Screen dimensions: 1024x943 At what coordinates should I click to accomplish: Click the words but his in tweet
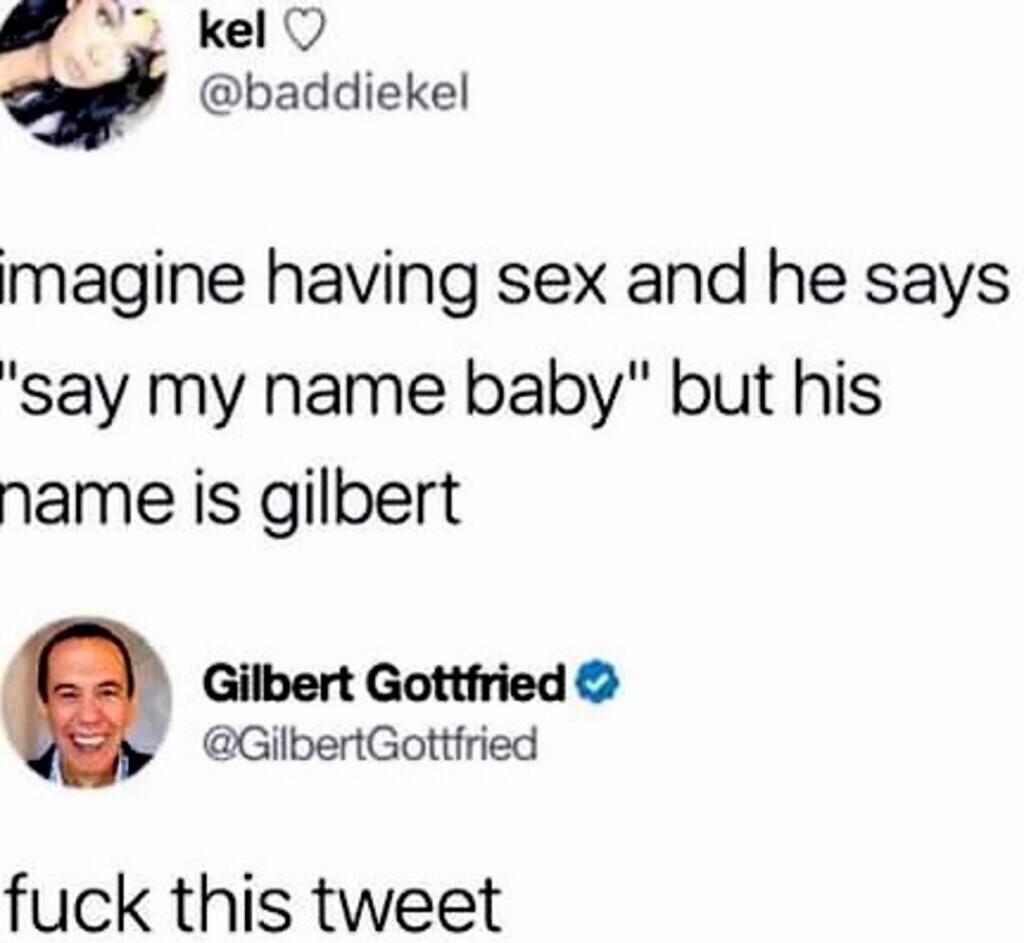tap(777, 387)
